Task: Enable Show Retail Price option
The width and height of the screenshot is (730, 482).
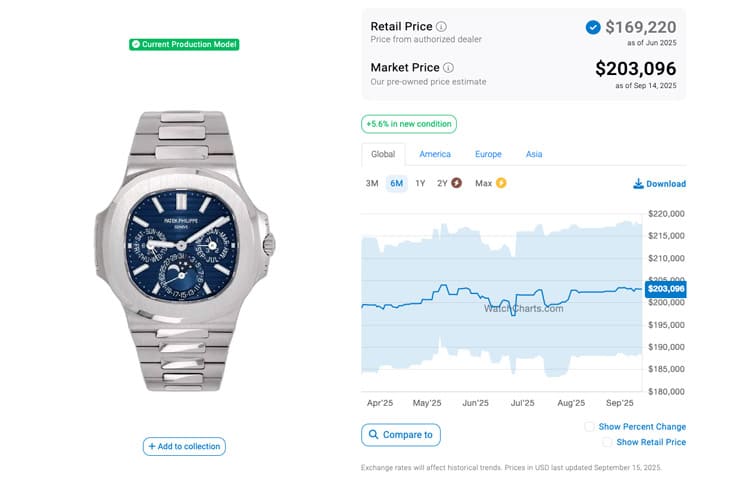Action: (x=607, y=442)
